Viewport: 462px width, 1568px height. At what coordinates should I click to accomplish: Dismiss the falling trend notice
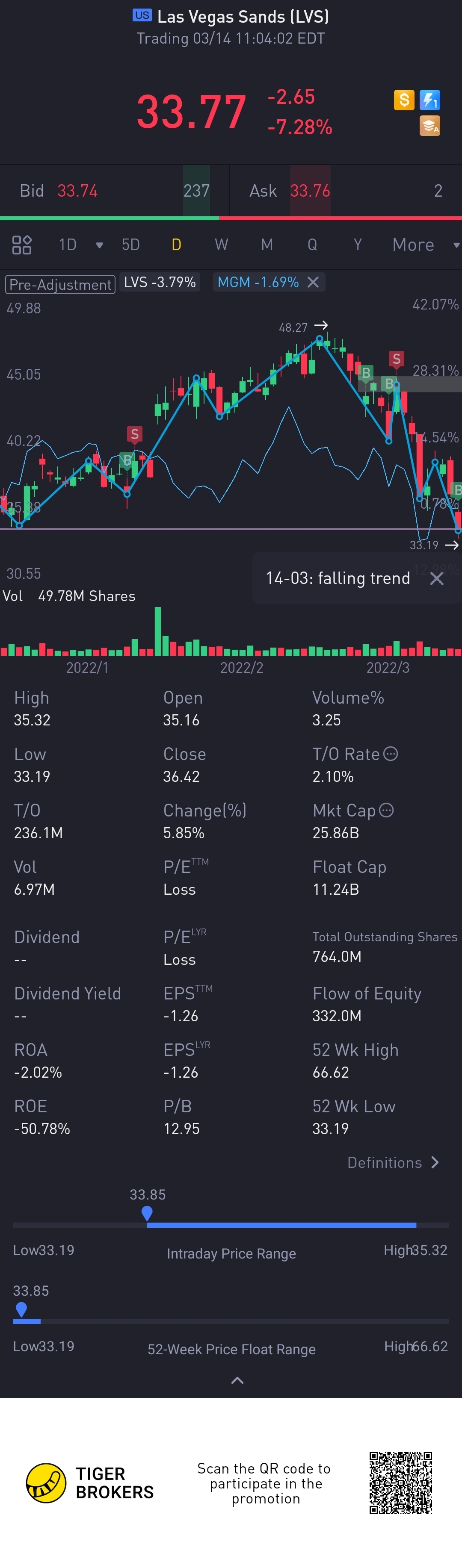coord(436,578)
